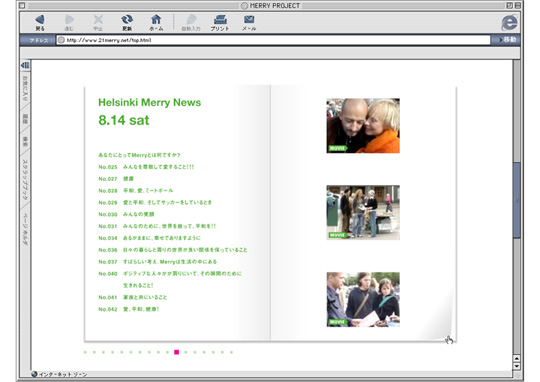Click the address URL field
The image size is (540, 382).
[x=273, y=40]
